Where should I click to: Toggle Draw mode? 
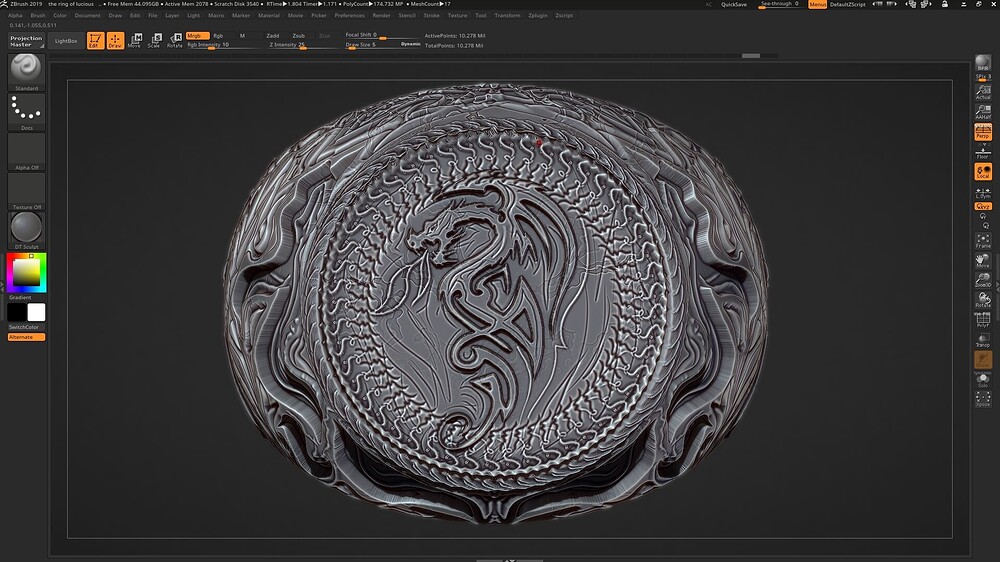coord(115,41)
